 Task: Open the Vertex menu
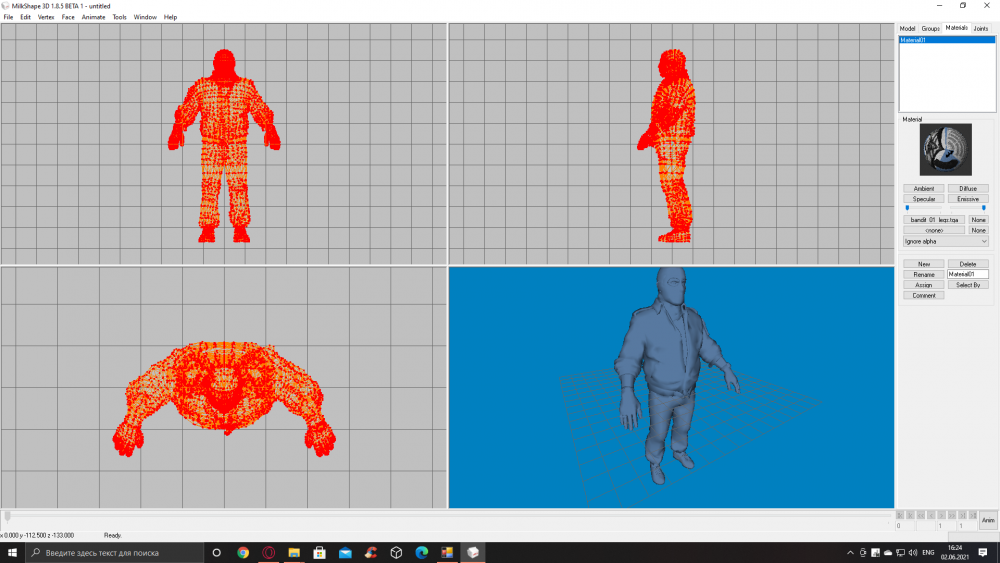coord(46,17)
